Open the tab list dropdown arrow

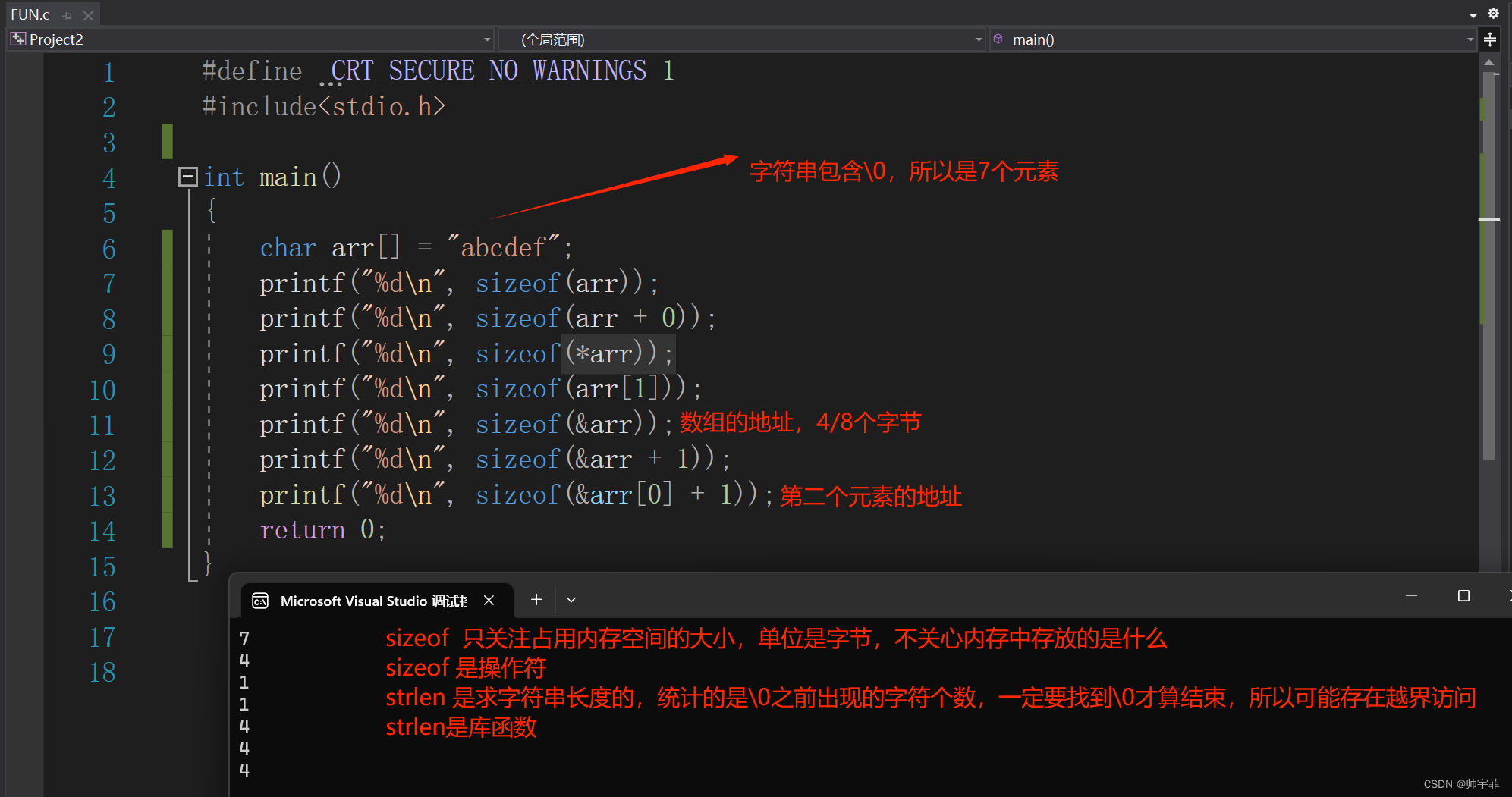pyautogui.click(x=1473, y=14)
